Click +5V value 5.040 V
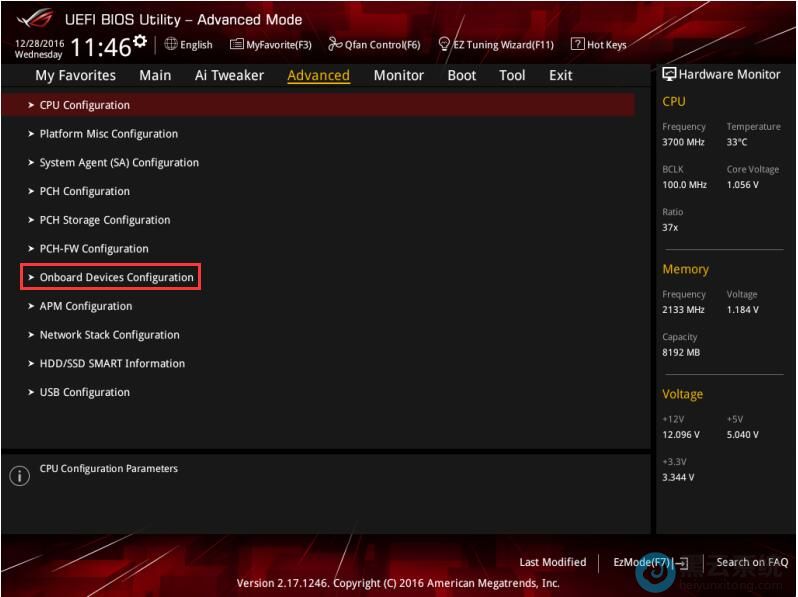 (x=743, y=435)
